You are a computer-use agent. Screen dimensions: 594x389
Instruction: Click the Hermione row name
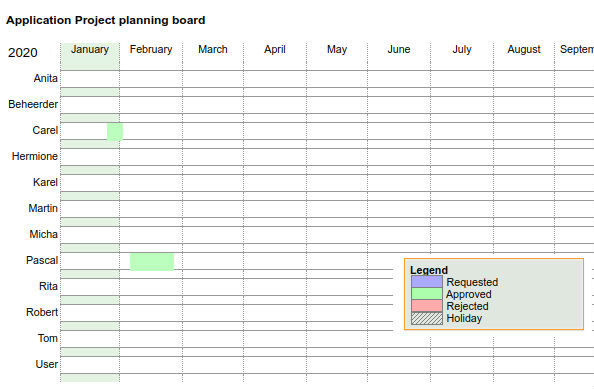coord(34,156)
